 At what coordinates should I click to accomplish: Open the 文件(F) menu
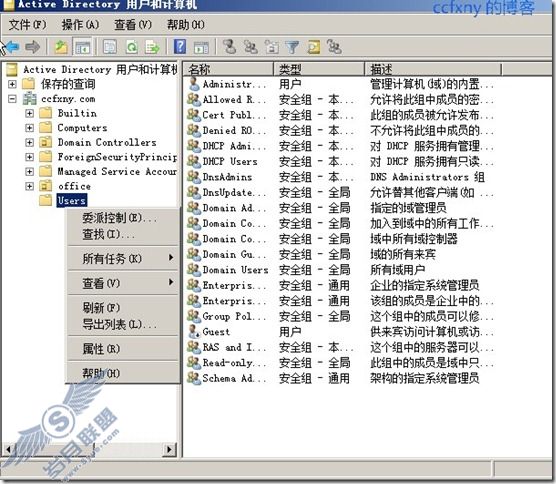coord(27,25)
